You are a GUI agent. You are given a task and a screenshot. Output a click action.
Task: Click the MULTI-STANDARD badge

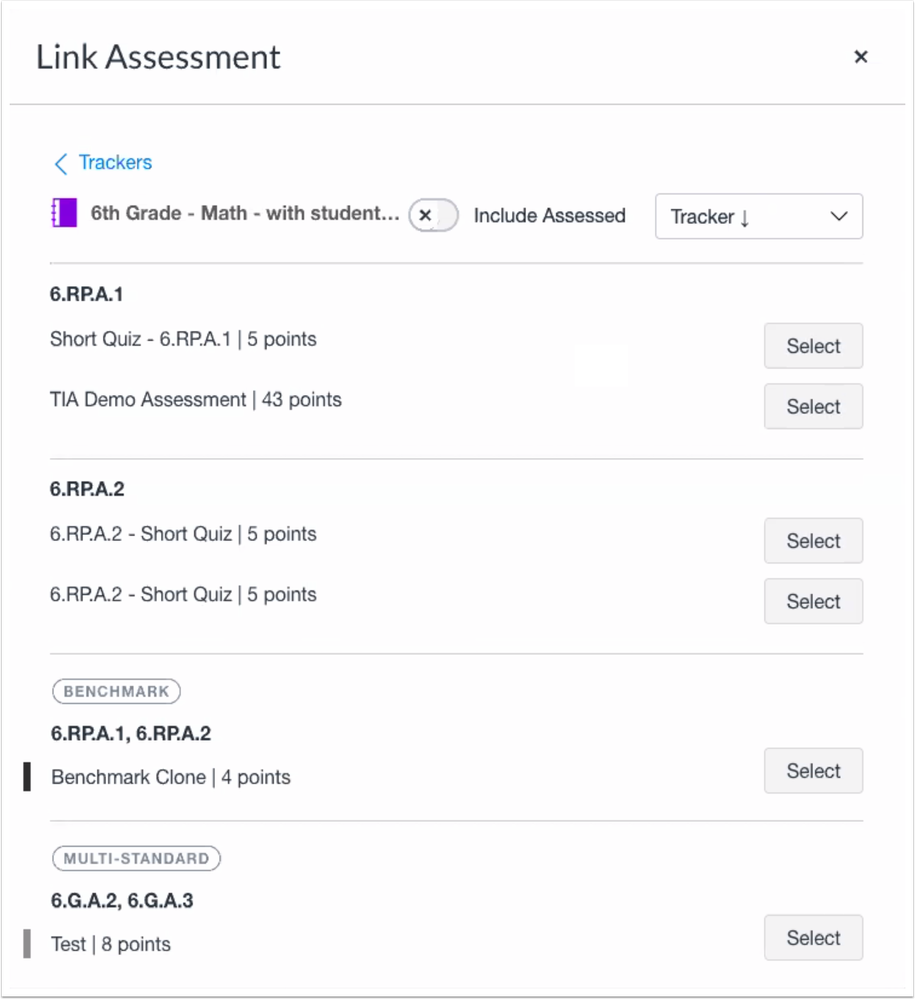[x=136, y=858]
